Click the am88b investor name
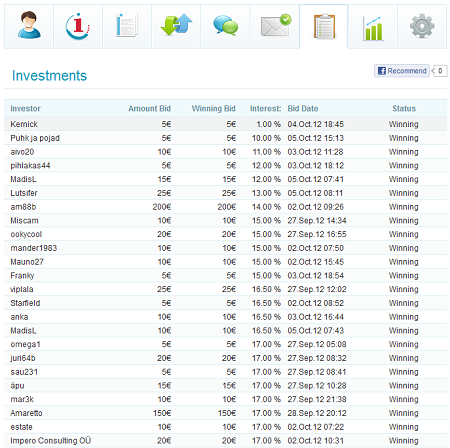 [x=23, y=207]
